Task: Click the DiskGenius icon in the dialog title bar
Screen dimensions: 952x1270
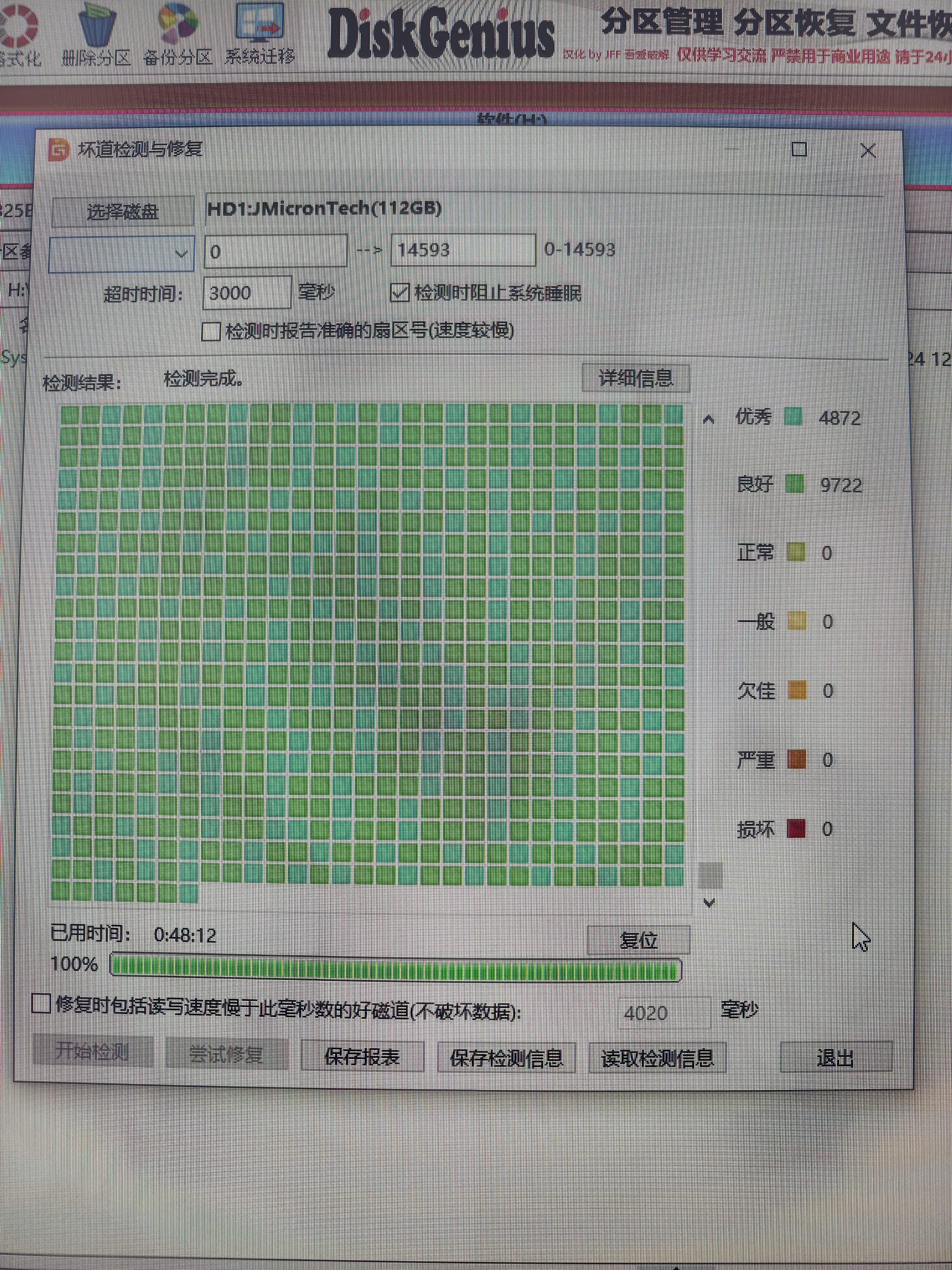Action: click(x=58, y=150)
